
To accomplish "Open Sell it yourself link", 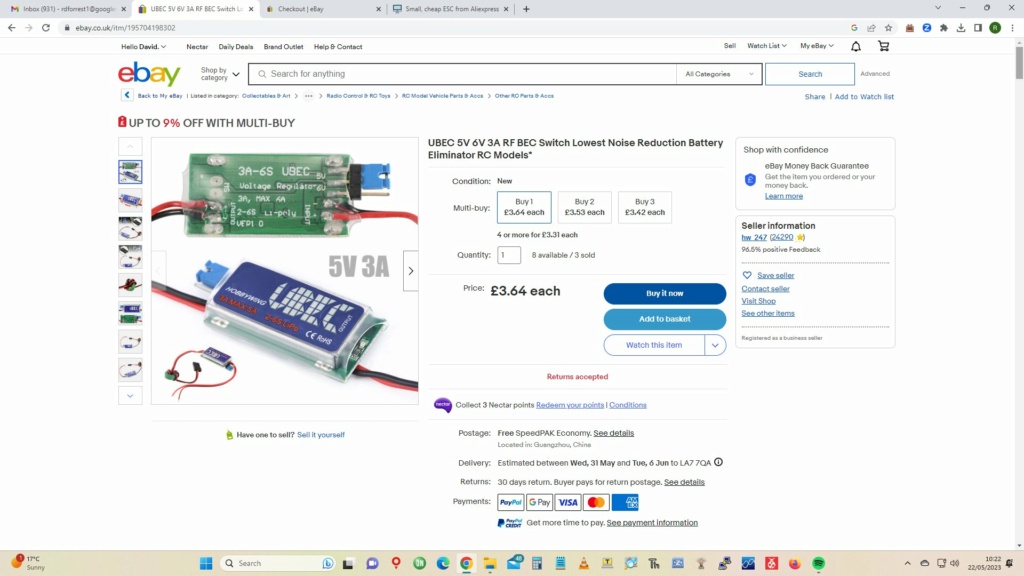I will click(x=321, y=435).
